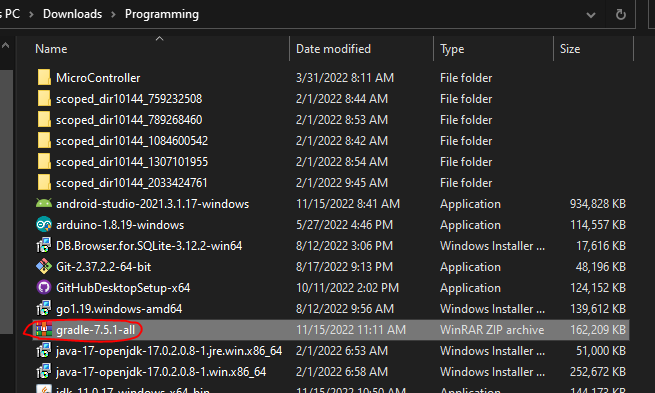
Task: Refresh the Programming folder view
Action: [621, 15]
